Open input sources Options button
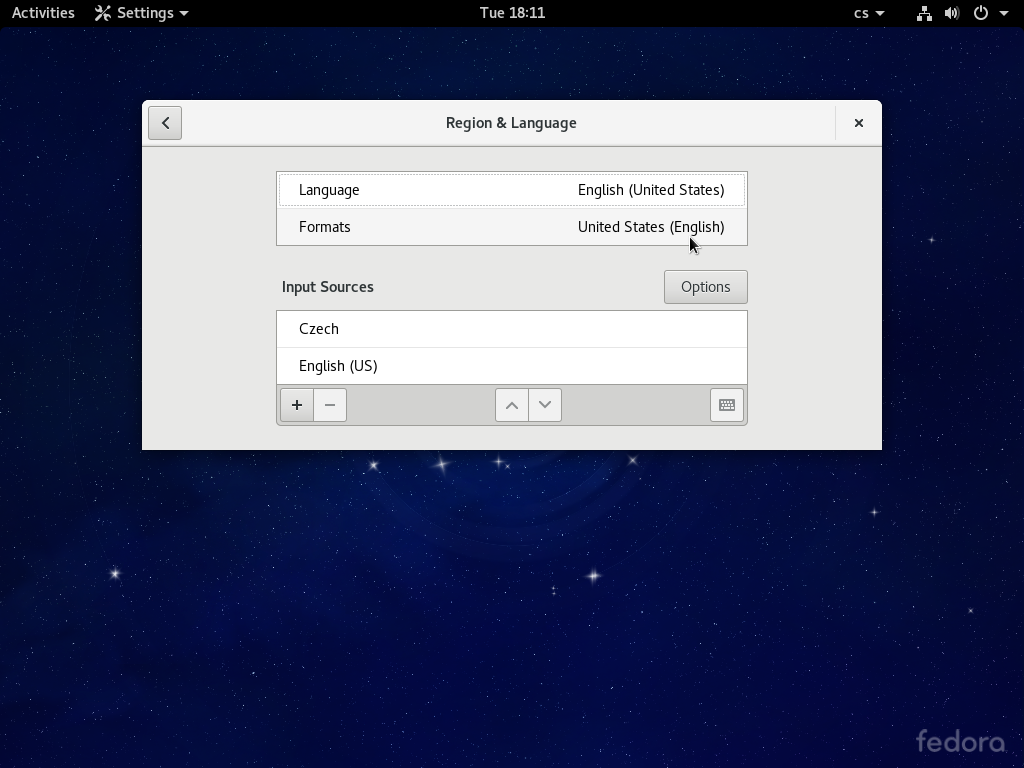The image size is (1024, 768). point(705,287)
